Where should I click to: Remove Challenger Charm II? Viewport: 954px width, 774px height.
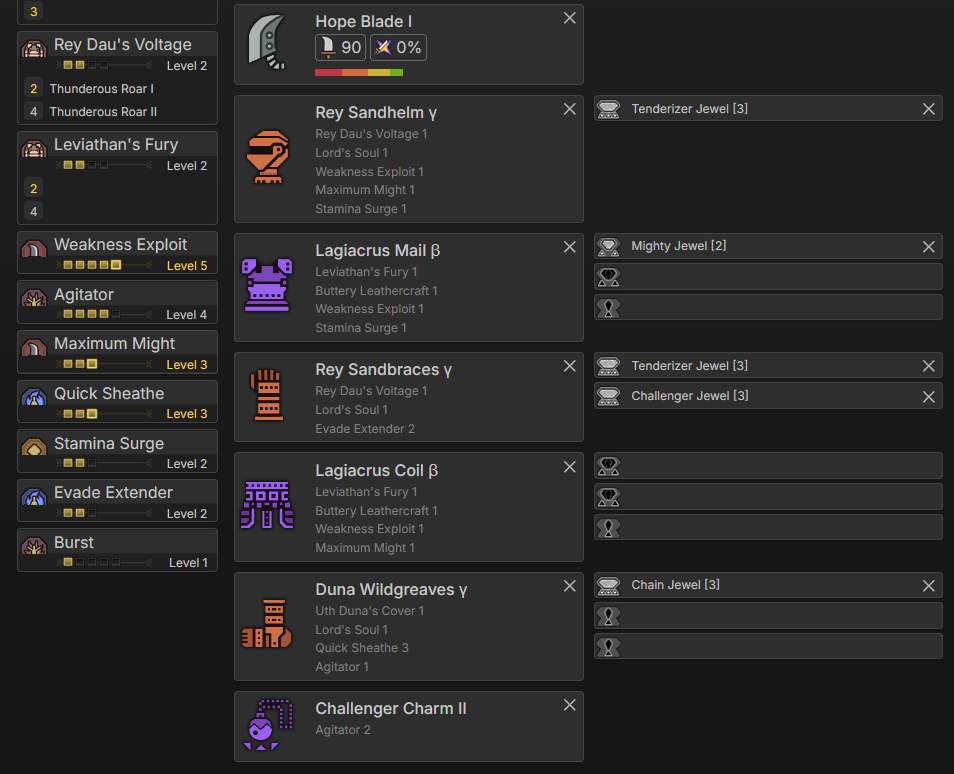coord(569,705)
